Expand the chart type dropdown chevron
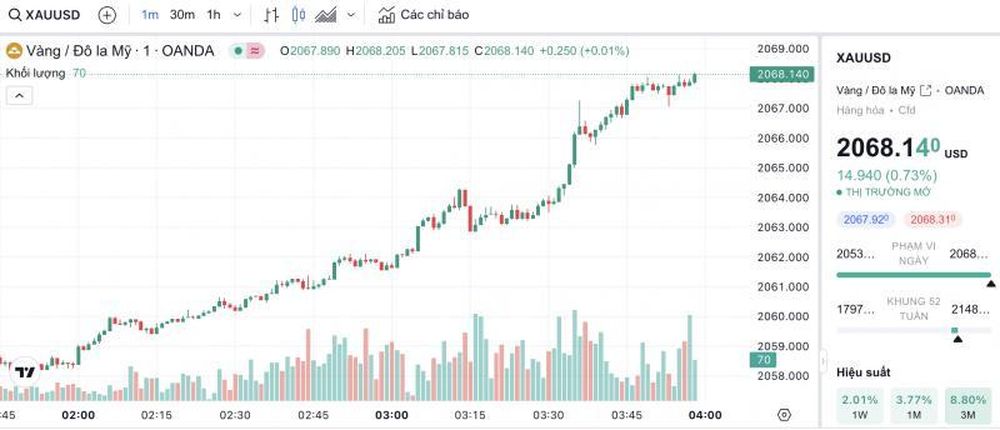 351,15
